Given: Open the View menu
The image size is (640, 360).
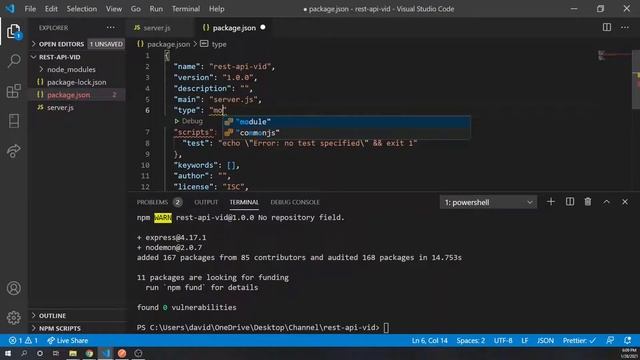Looking at the screenshot, I should (113, 9).
